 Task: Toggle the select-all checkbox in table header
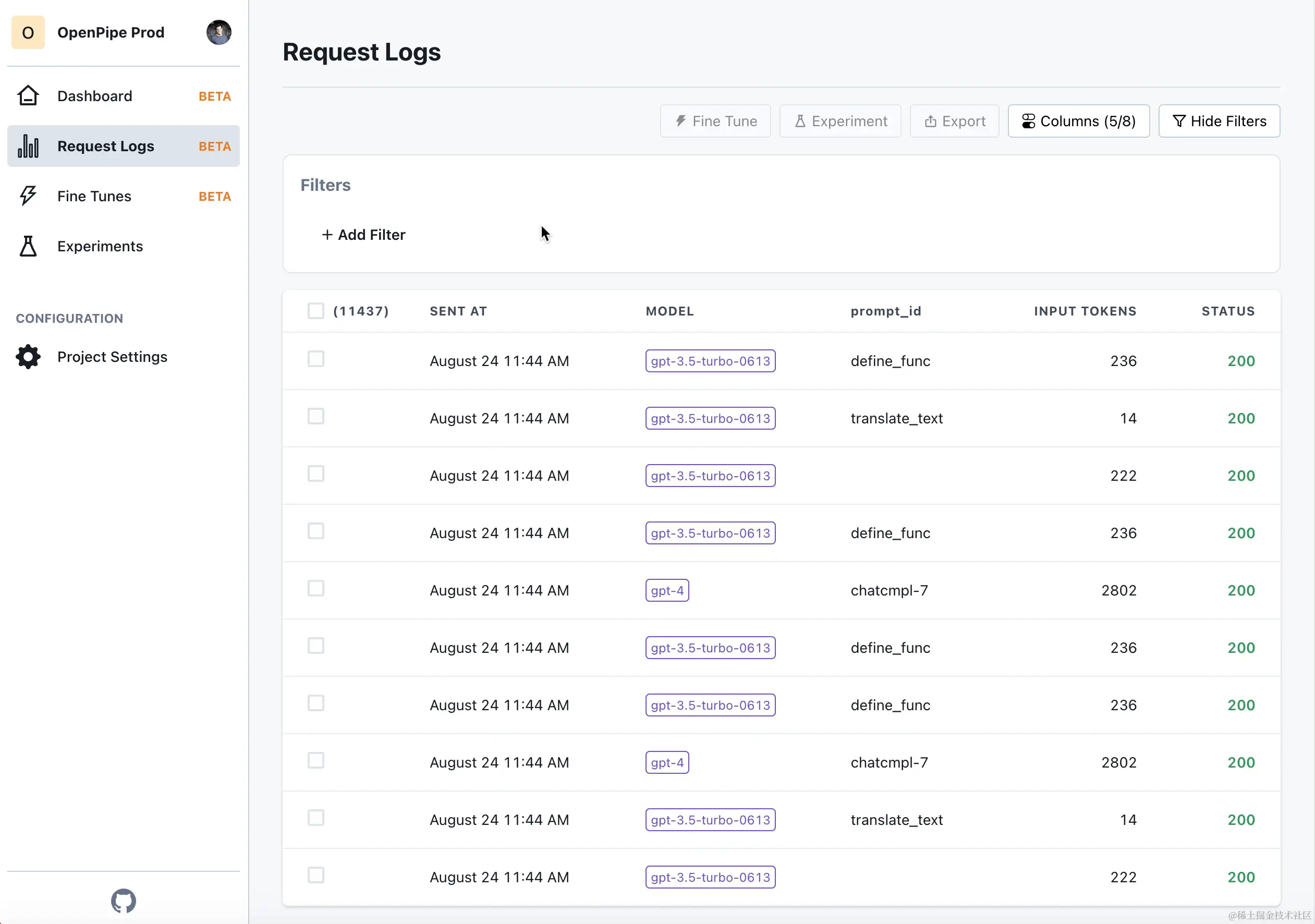coord(315,310)
